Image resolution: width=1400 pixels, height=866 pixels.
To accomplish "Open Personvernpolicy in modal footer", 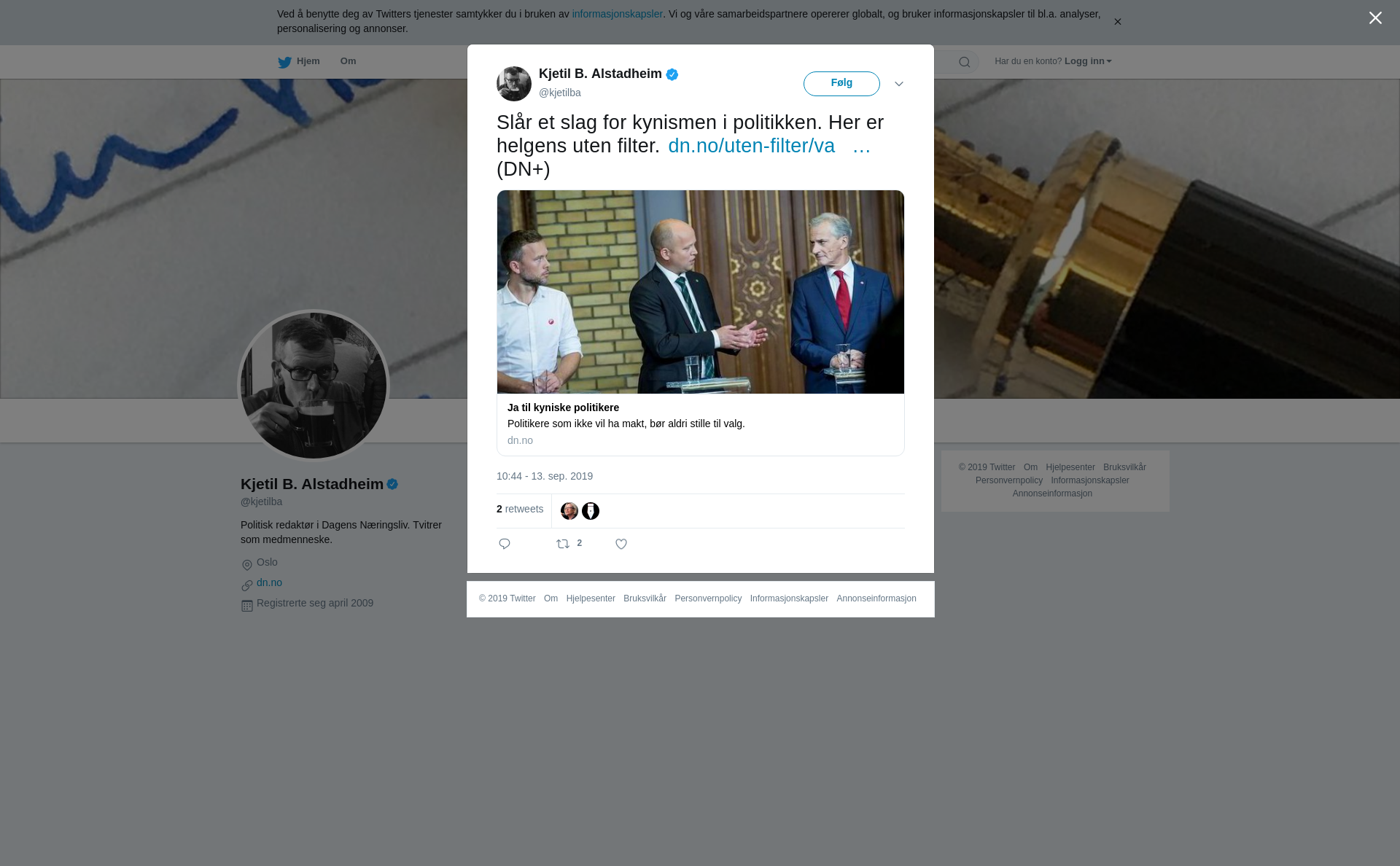I will point(708,598).
